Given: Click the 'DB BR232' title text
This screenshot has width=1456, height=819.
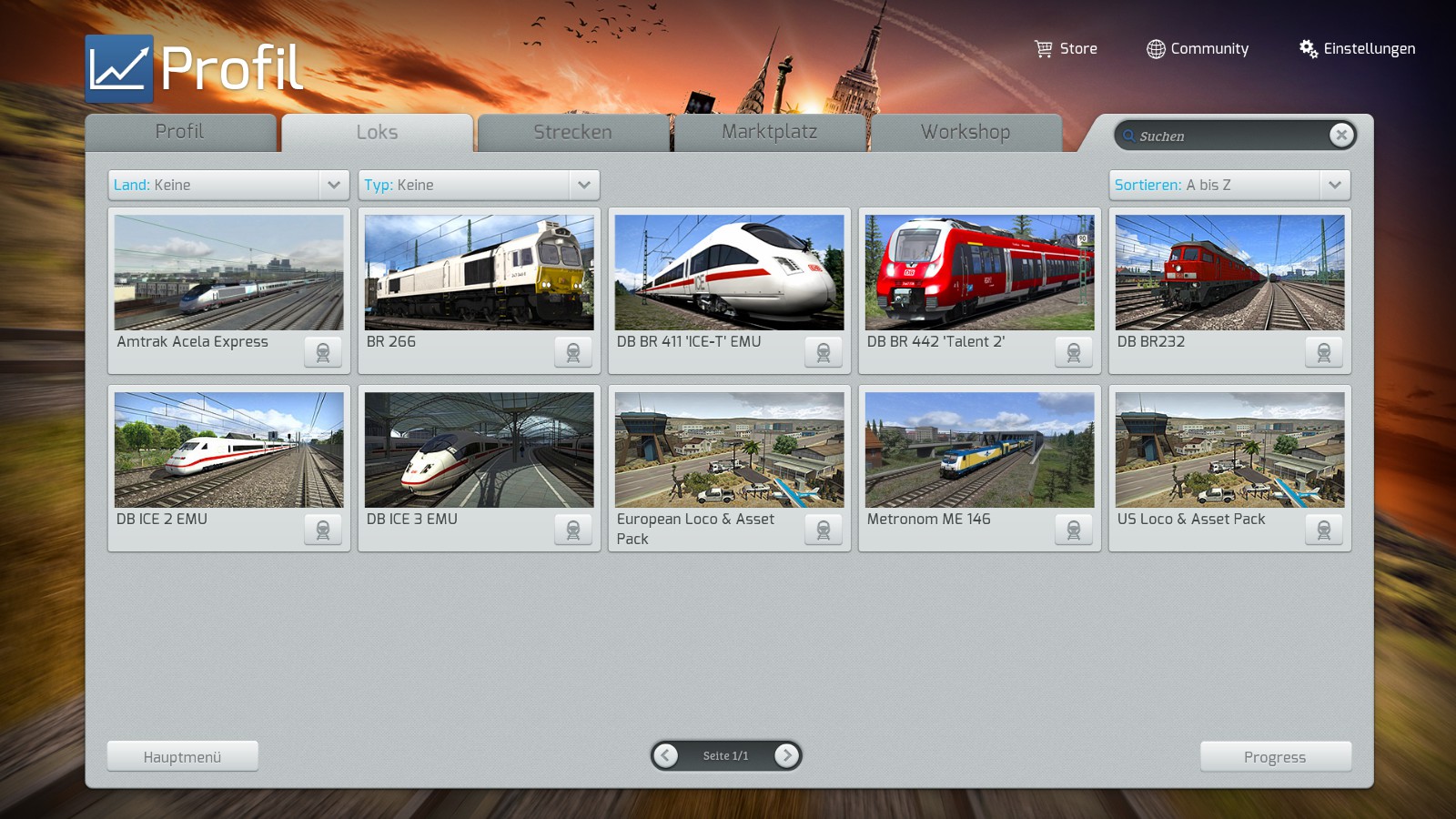Looking at the screenshot, I should tap(1151, 342).
